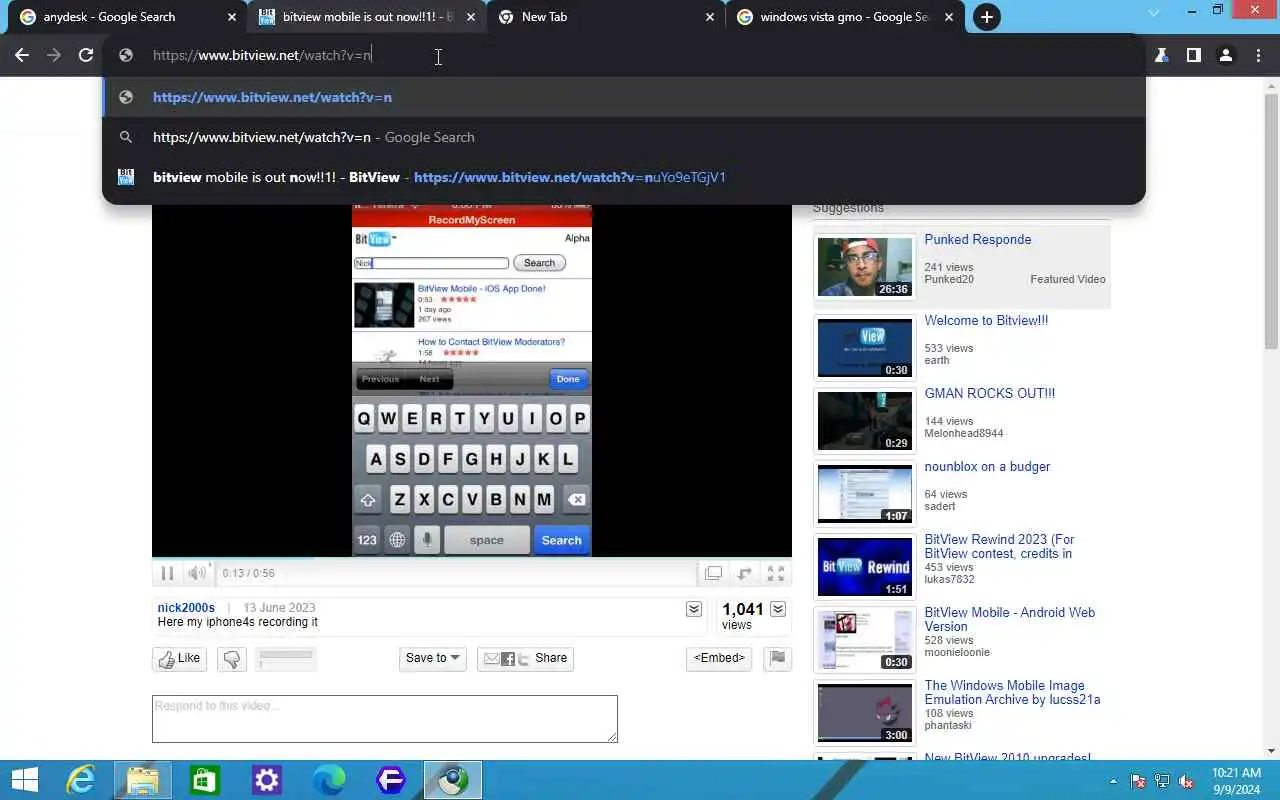
Task: Show hidden system tray icons
Action: tap(1113, 781)
